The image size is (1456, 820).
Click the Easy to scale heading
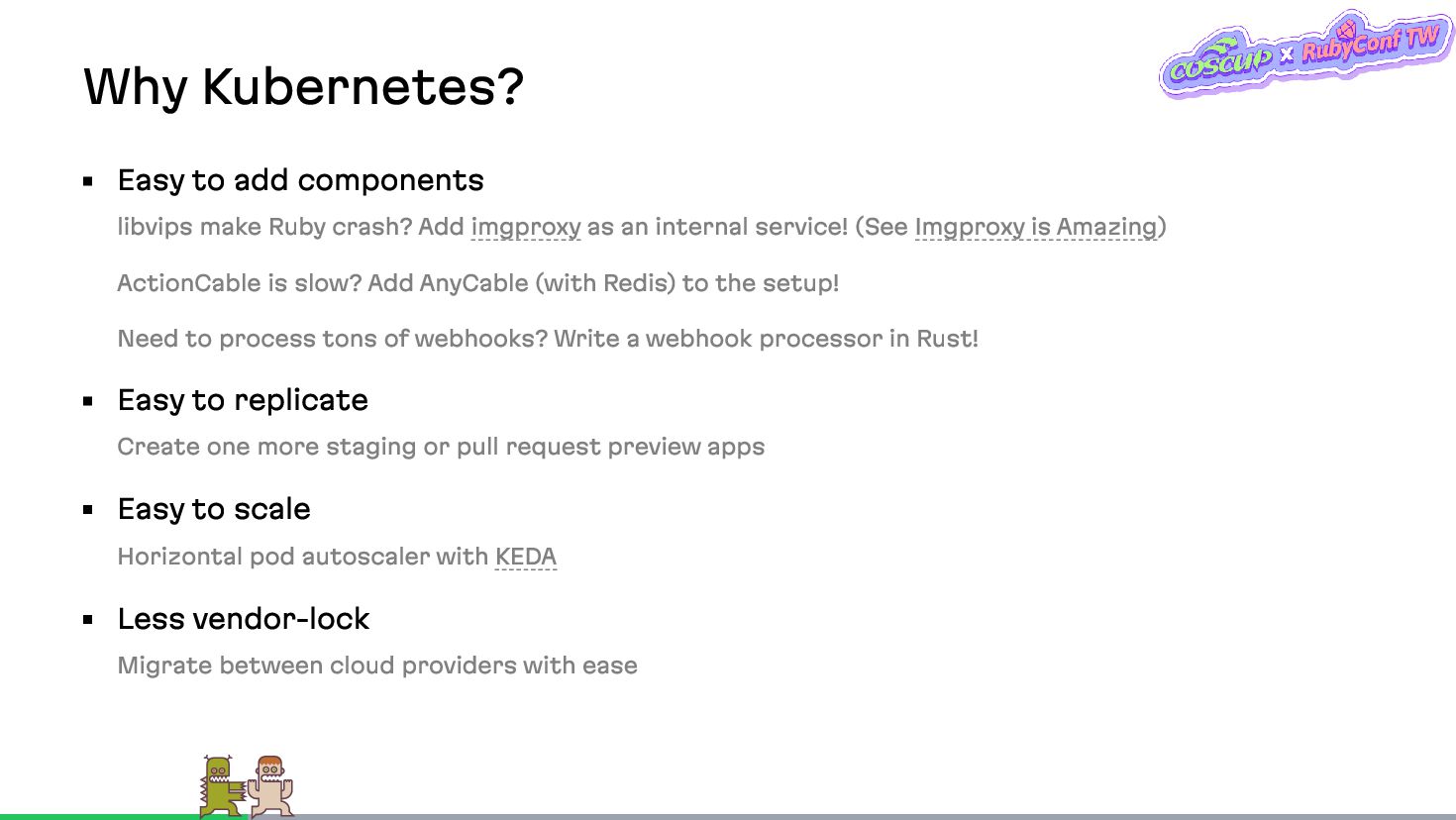pyautogui.click(x=214, y=509)
